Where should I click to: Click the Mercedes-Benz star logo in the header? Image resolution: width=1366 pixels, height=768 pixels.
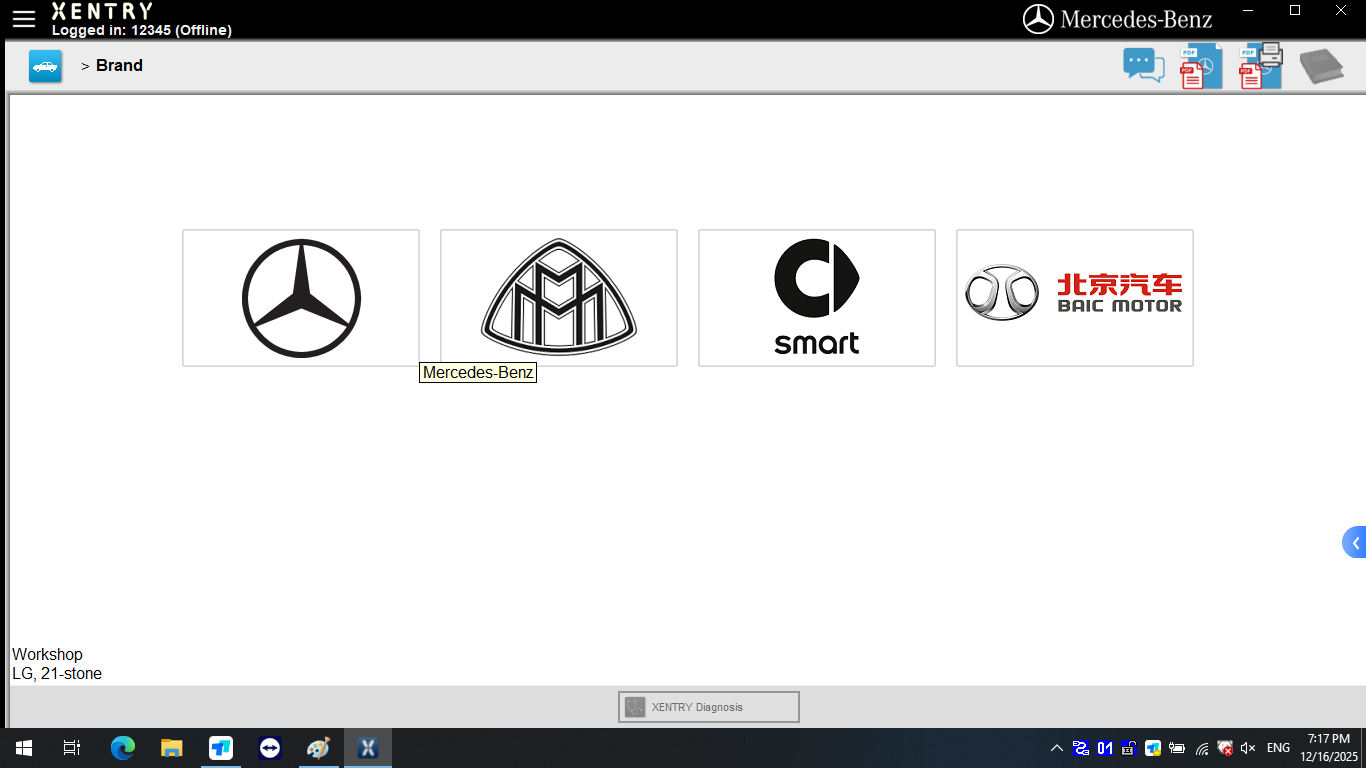tap(1040, 17)
